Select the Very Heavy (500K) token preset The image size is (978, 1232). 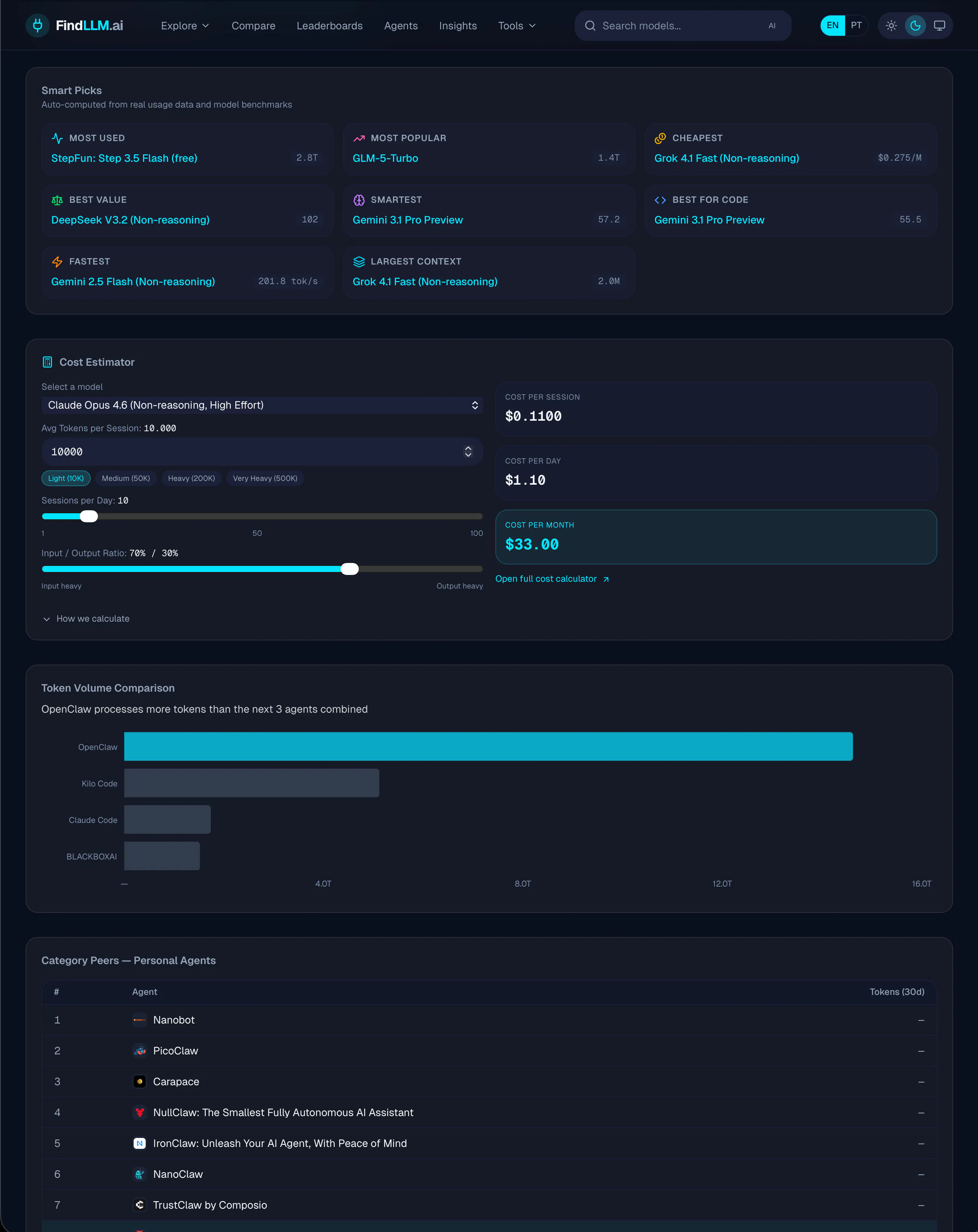[265, 478]
